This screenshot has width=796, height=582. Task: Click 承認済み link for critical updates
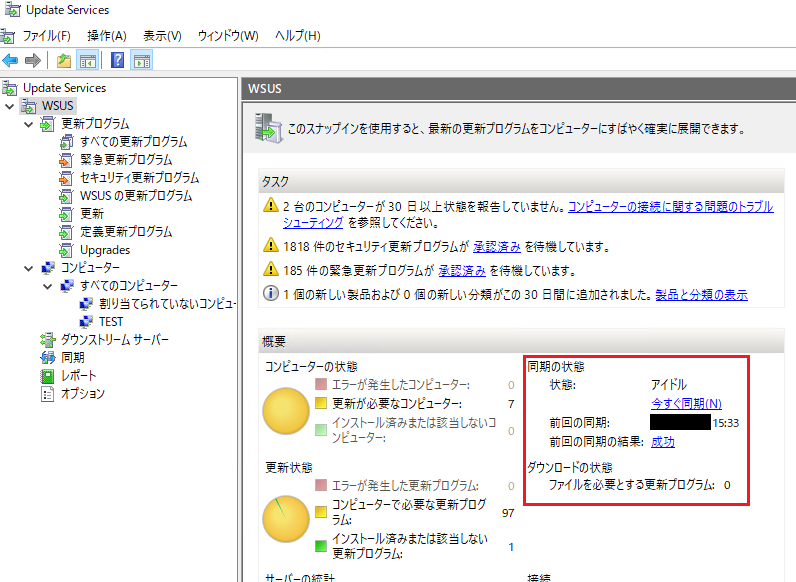pos(462,271)
